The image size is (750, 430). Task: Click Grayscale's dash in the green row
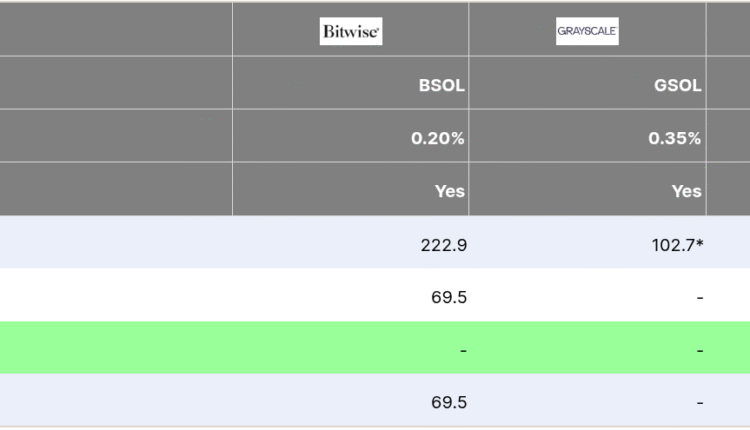700,350
